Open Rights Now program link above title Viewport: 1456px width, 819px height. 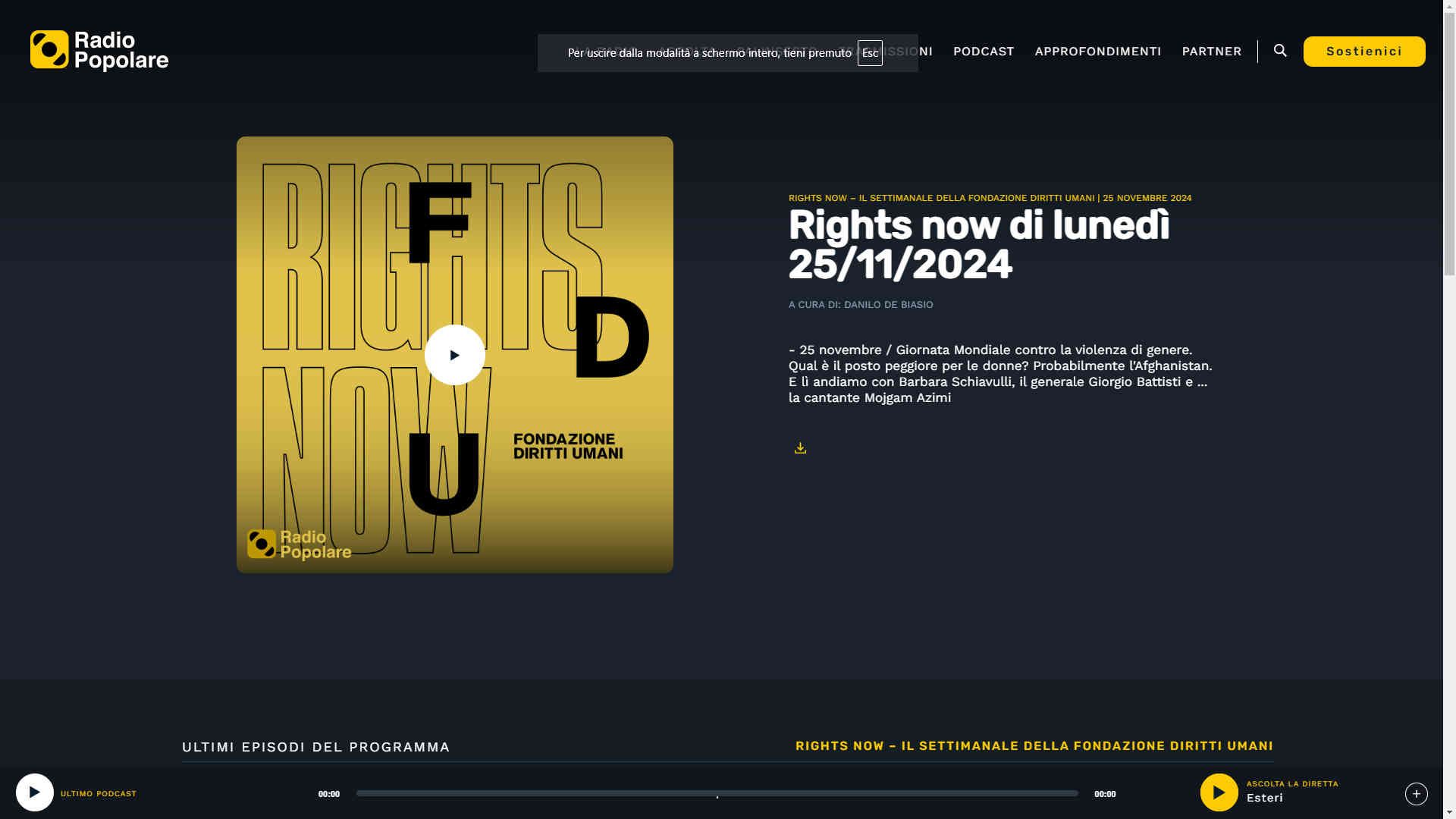[941, 198]
